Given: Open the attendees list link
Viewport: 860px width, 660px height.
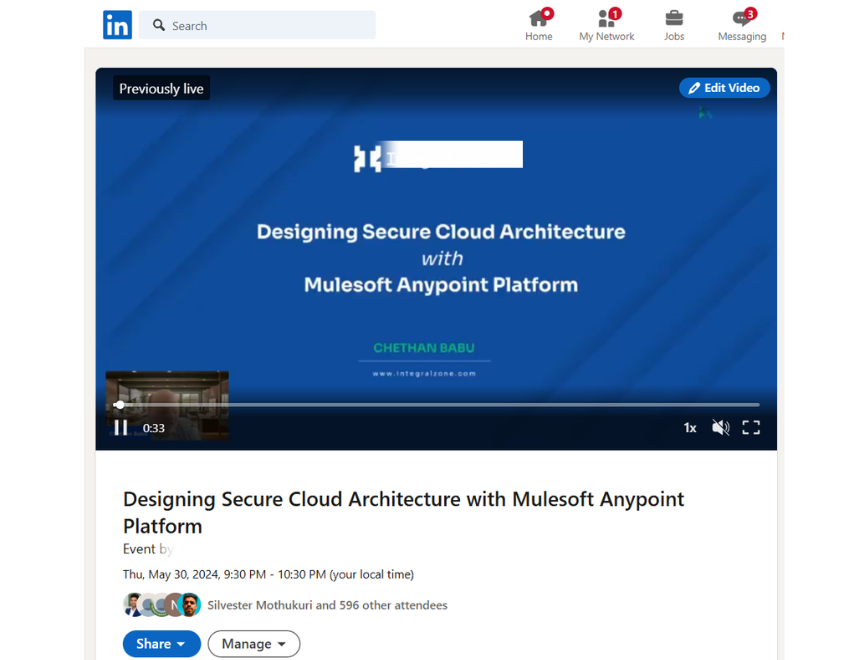Looking at the screenshot, I should (327, 605).
